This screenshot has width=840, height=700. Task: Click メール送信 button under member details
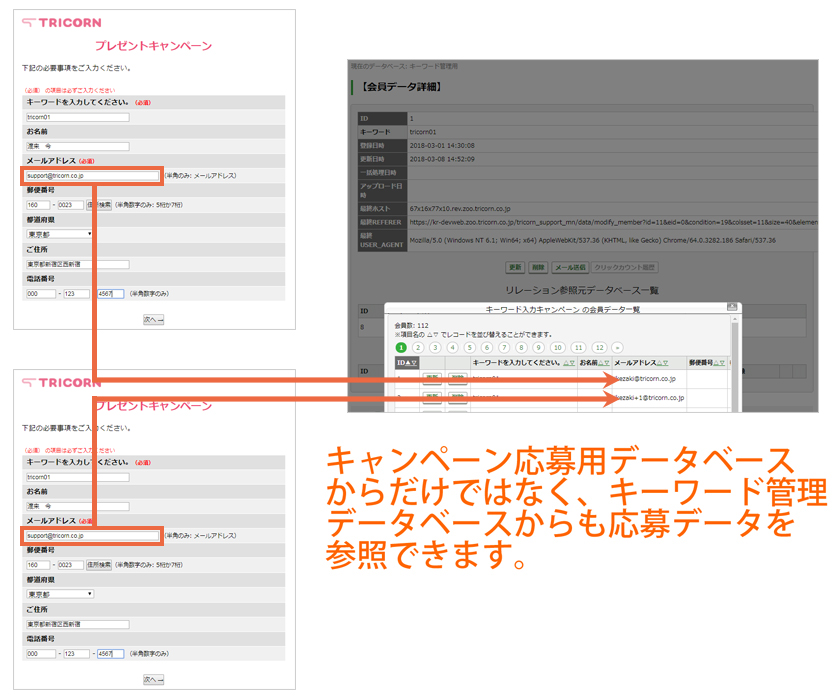coord(571,267)
